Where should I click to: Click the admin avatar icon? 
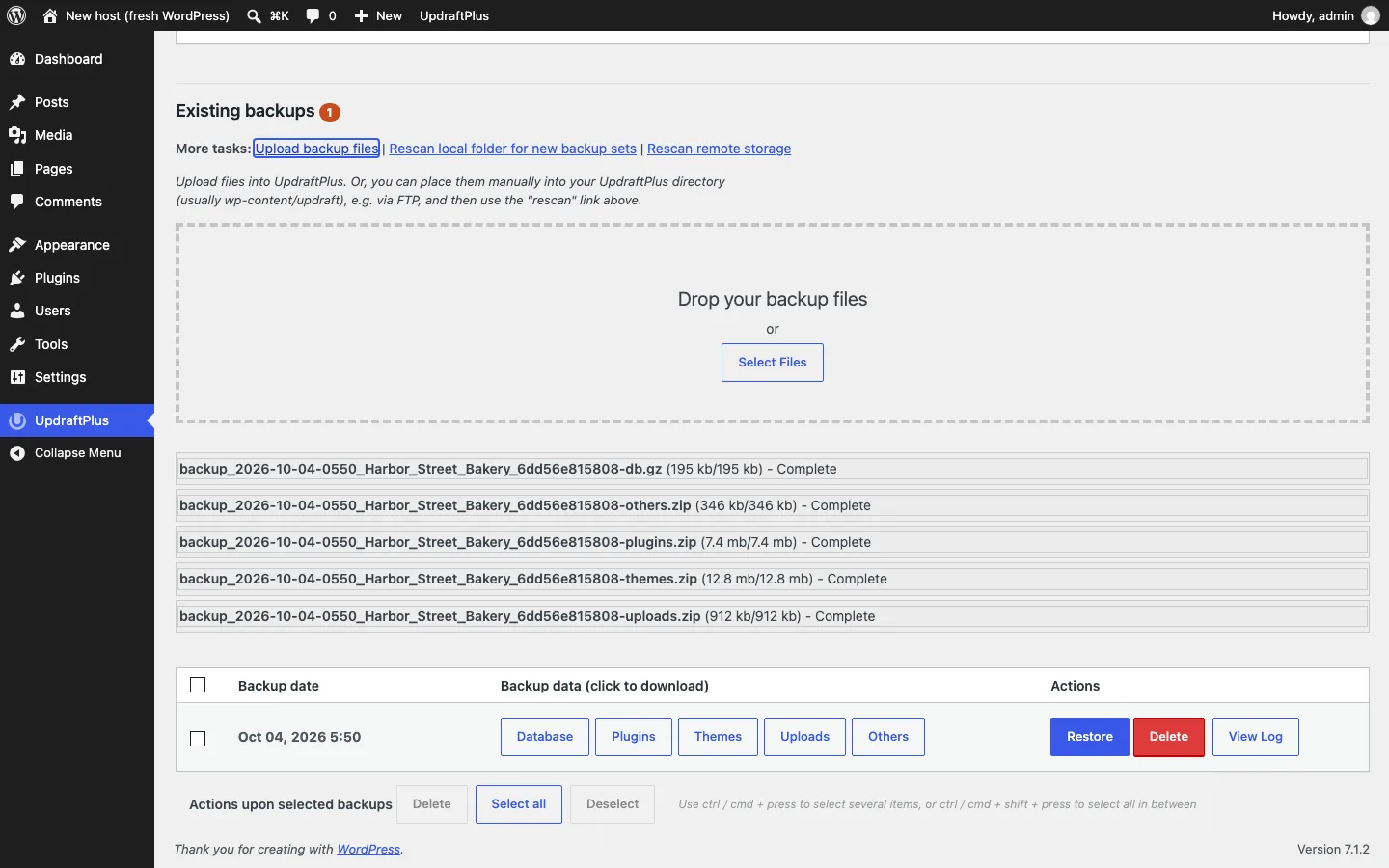[1371, 15]
